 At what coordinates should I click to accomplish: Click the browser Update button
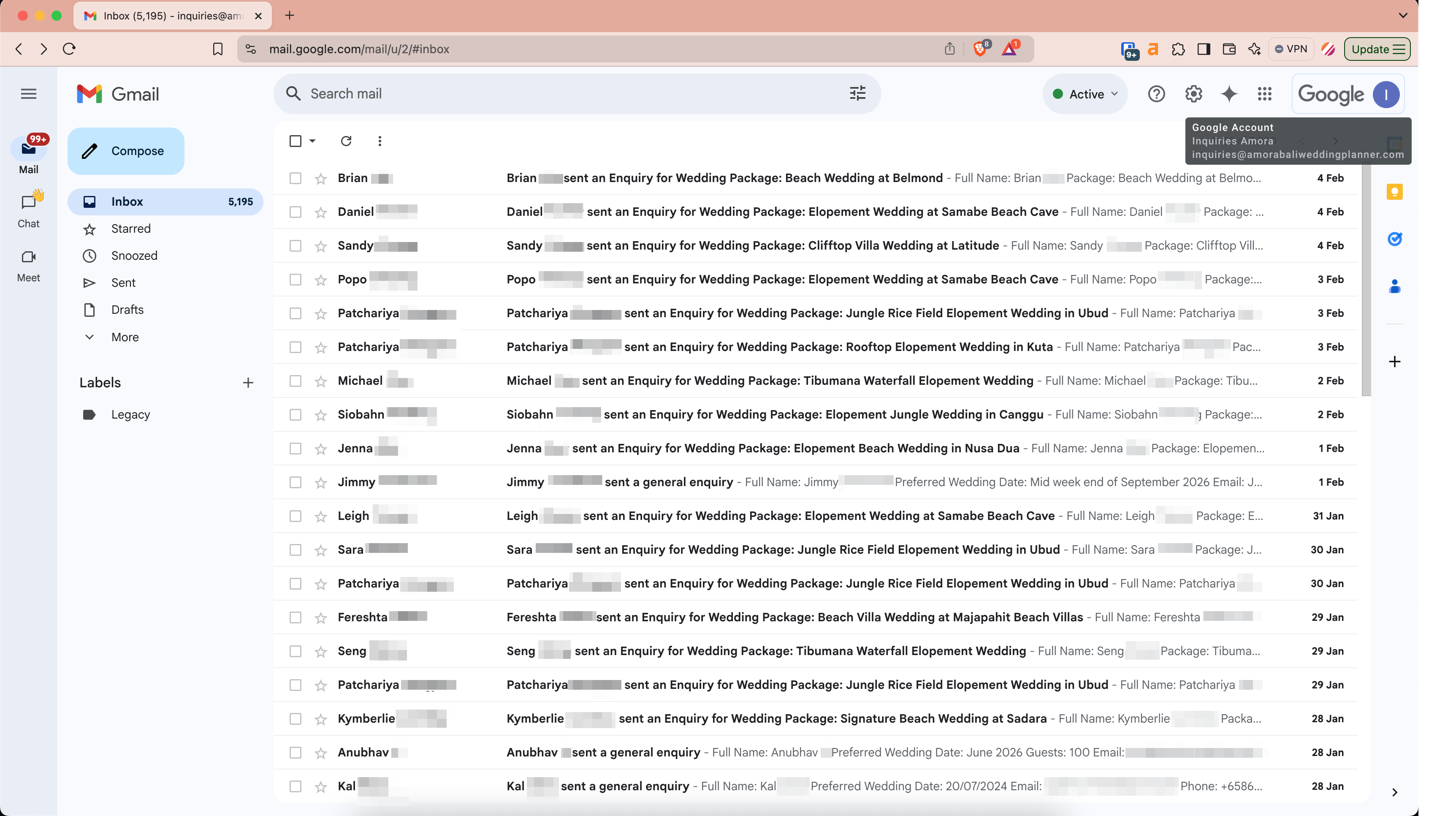click(x=1376, y=49)
